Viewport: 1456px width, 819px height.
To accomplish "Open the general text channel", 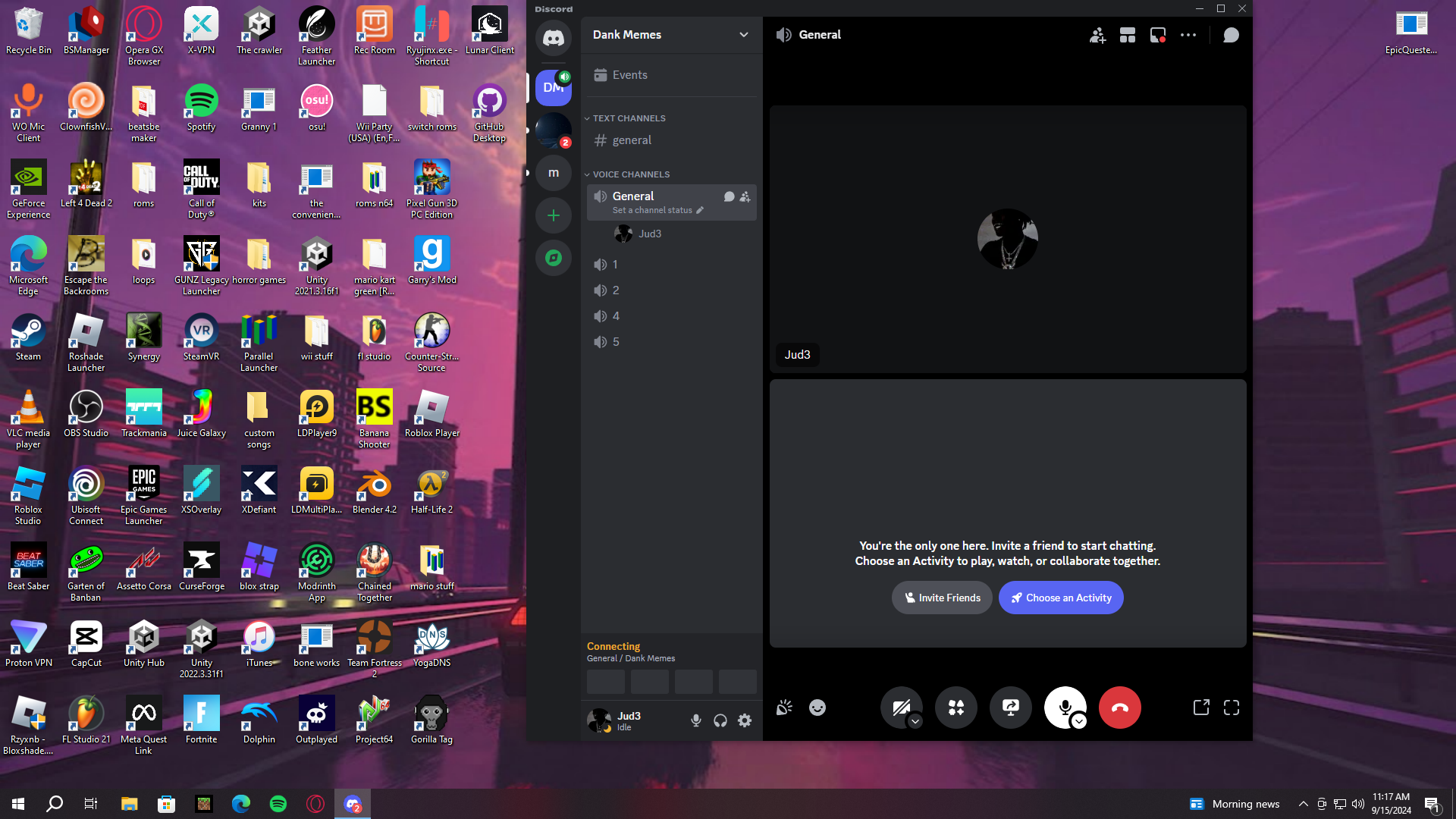I will point(632,140).
